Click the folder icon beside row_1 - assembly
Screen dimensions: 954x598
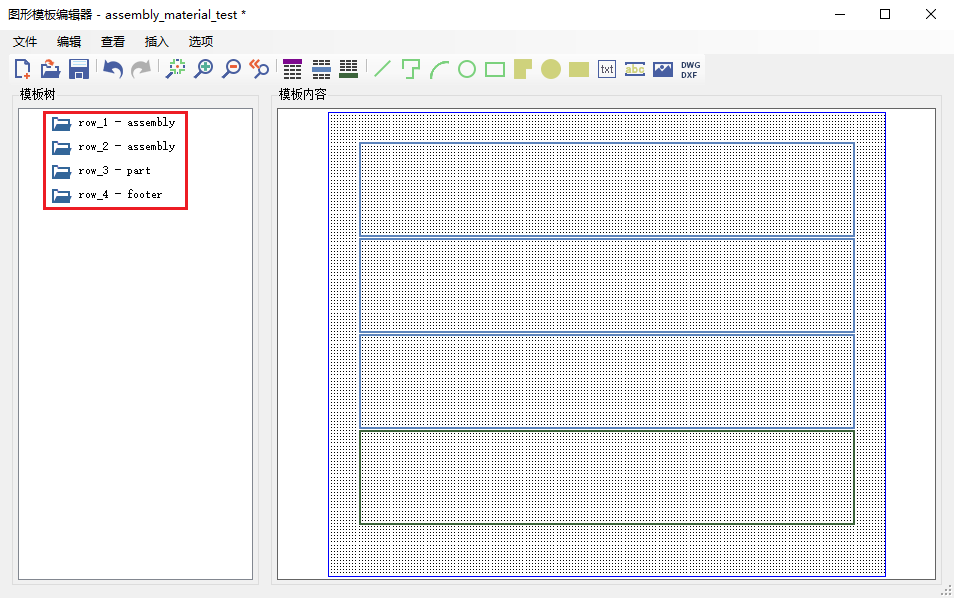[x=61, y=123]
